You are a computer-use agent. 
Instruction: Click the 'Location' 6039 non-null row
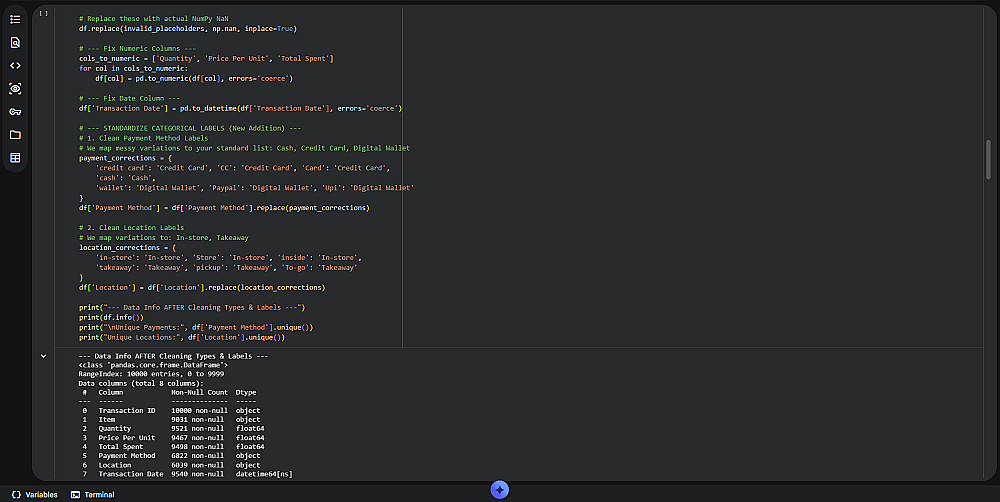coord(171,465)
